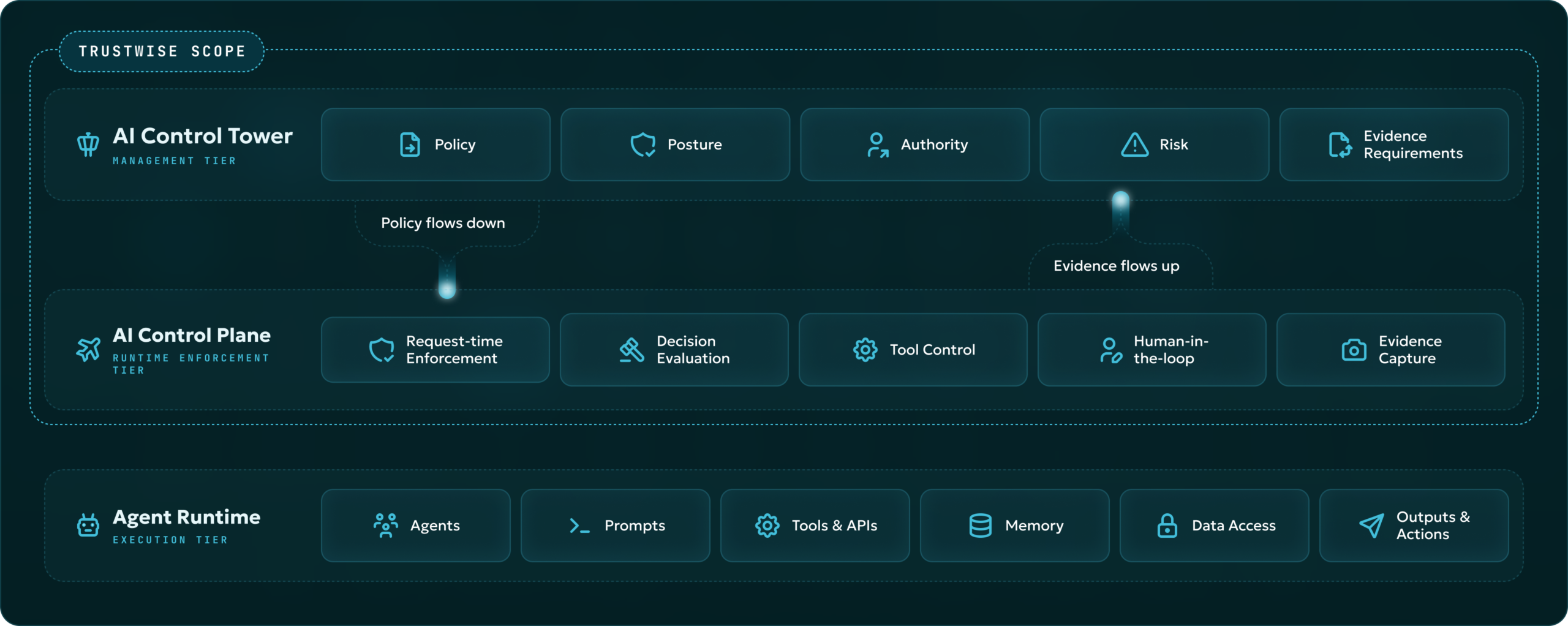Click the Policy flows down label
Viewport: 1568px width, 626px height.
(443, 223)
